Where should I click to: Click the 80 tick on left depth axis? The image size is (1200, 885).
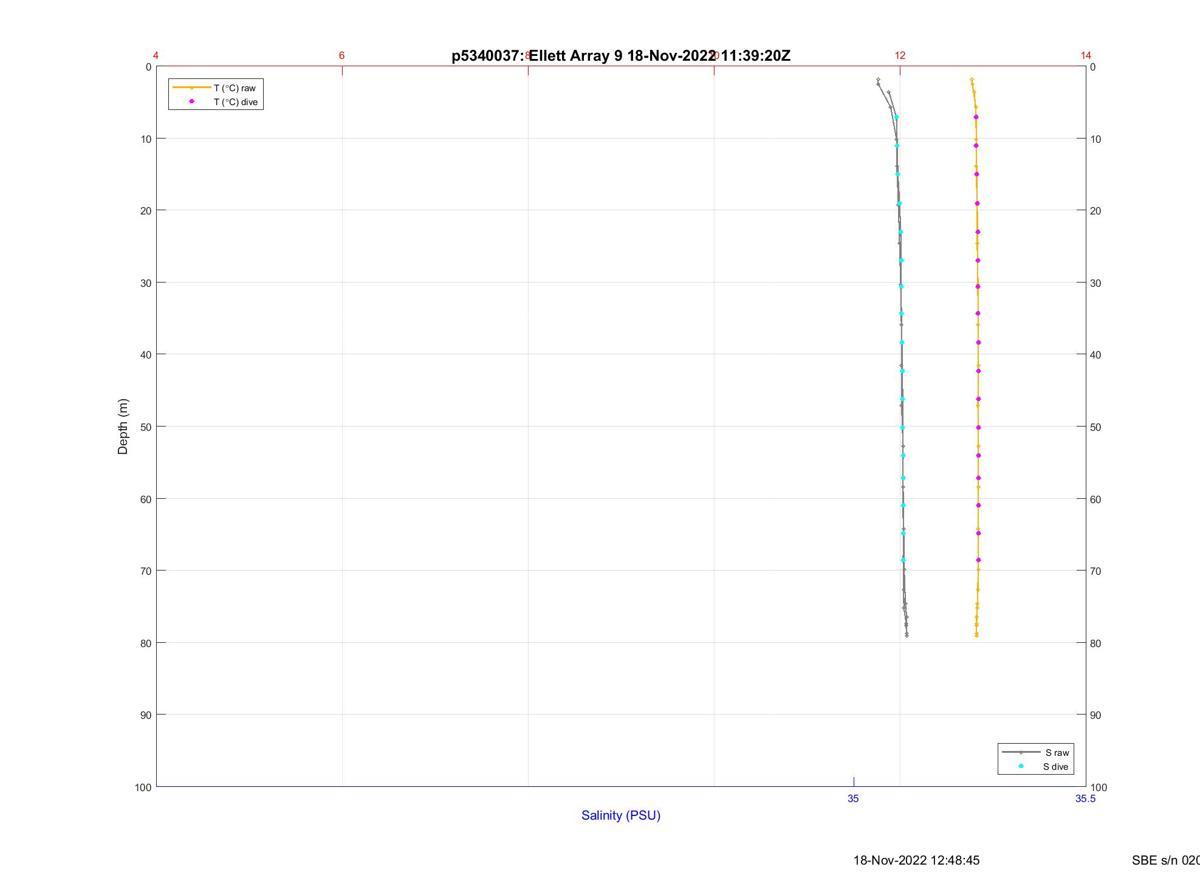pos(146,643)
